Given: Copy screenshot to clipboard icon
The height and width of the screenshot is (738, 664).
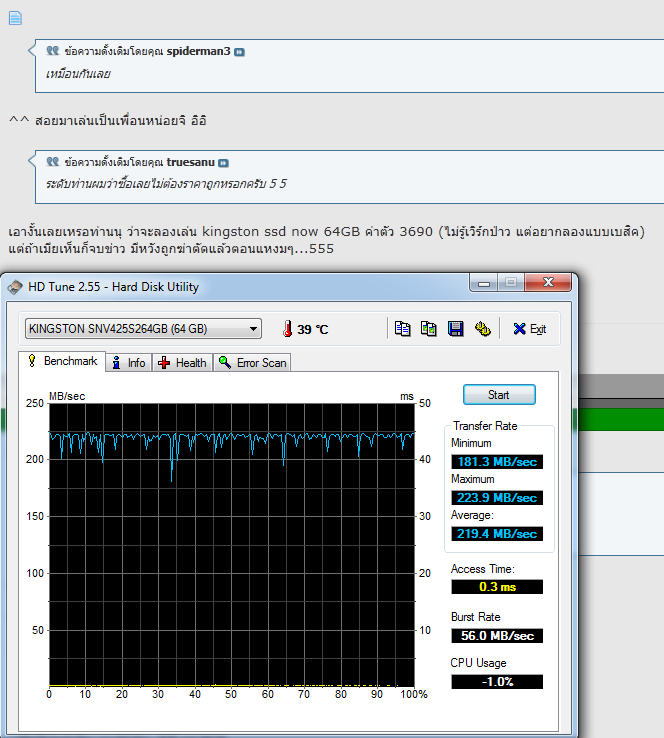Looking at the screenshot, I should coord(429,329).
